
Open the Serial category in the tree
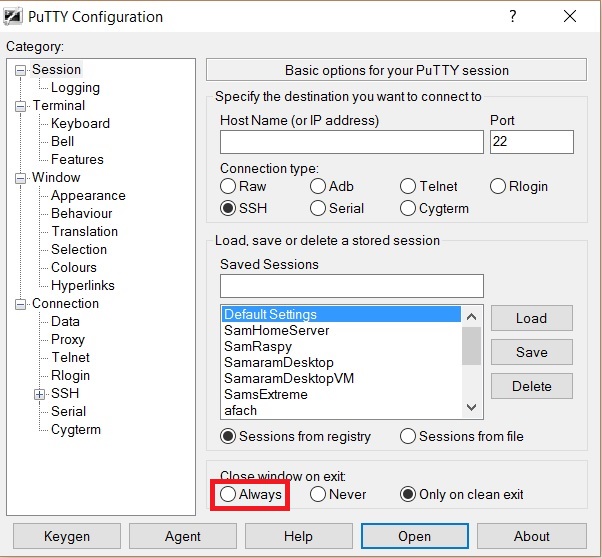[68, 411]
